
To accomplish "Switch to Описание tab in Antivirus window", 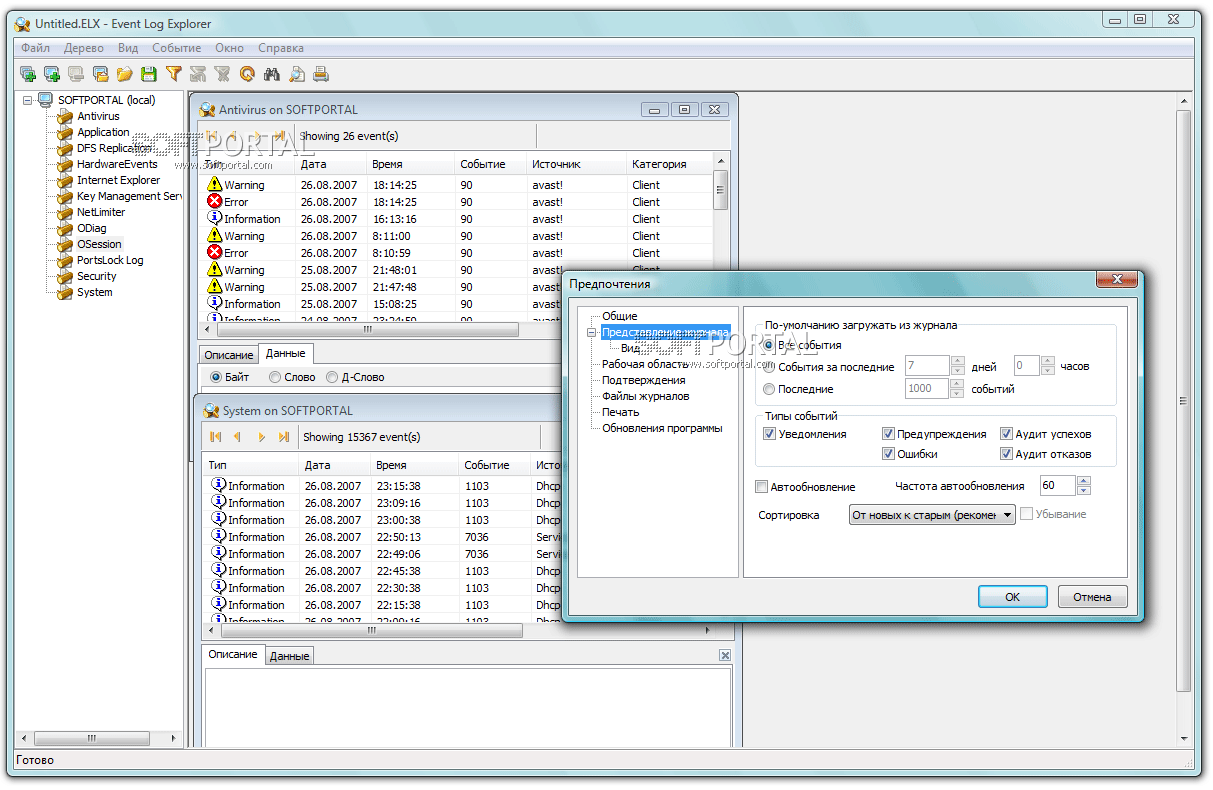I will (x=229, y=355).
